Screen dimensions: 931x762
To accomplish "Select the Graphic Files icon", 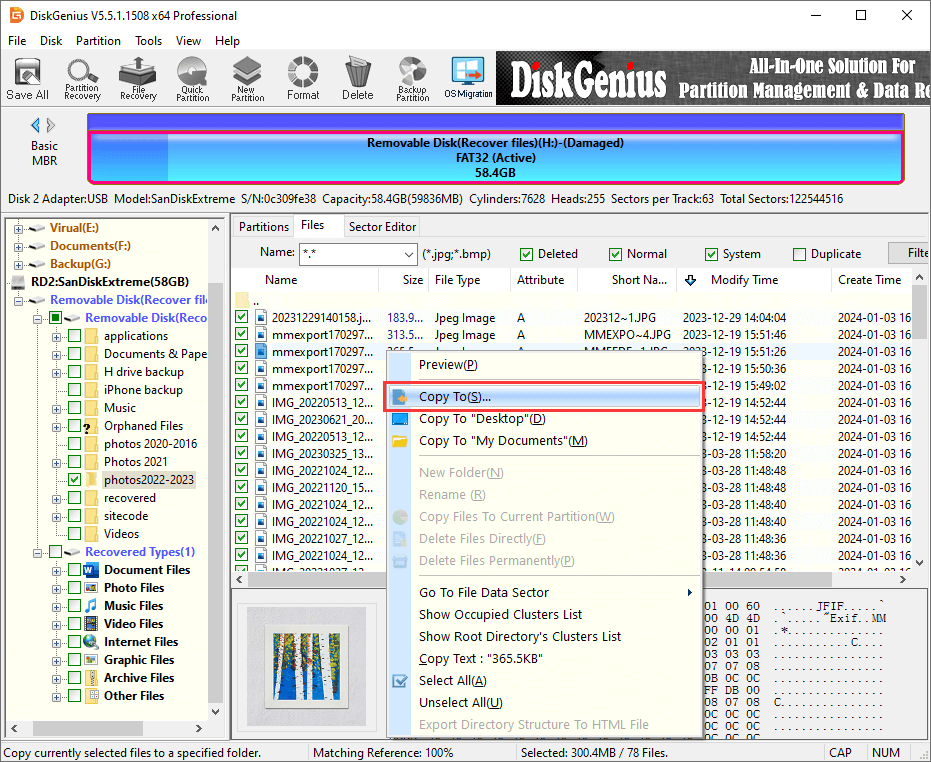I will tap(91, 660).
